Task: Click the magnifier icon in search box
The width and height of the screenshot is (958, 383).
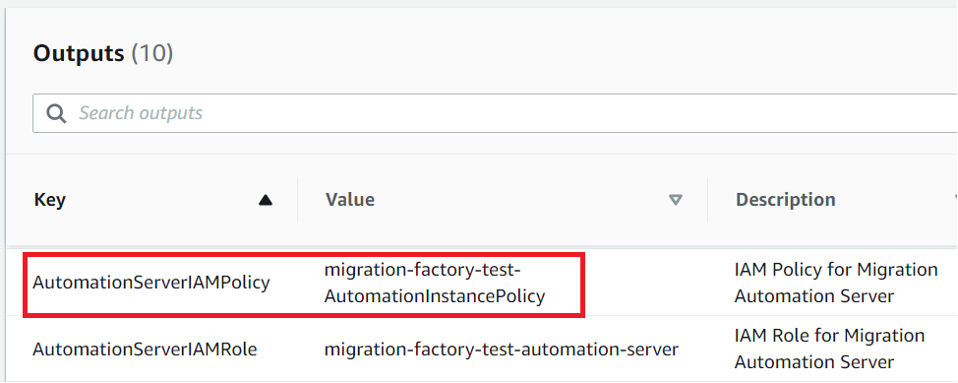Action: click(56, 114)
